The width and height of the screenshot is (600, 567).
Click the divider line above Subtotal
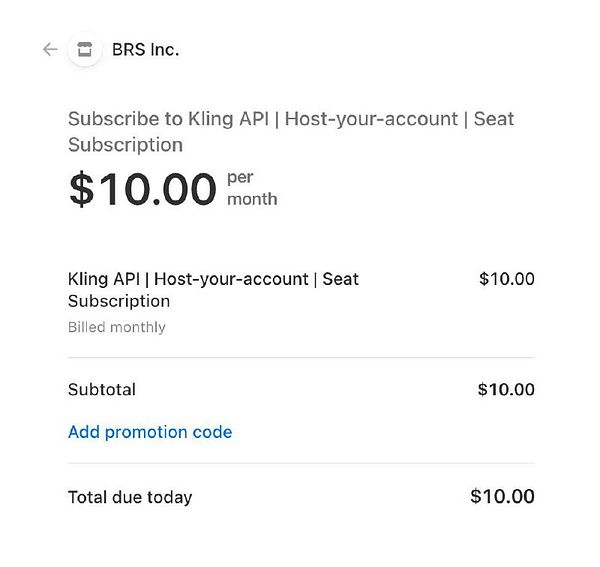pos(301,357)
